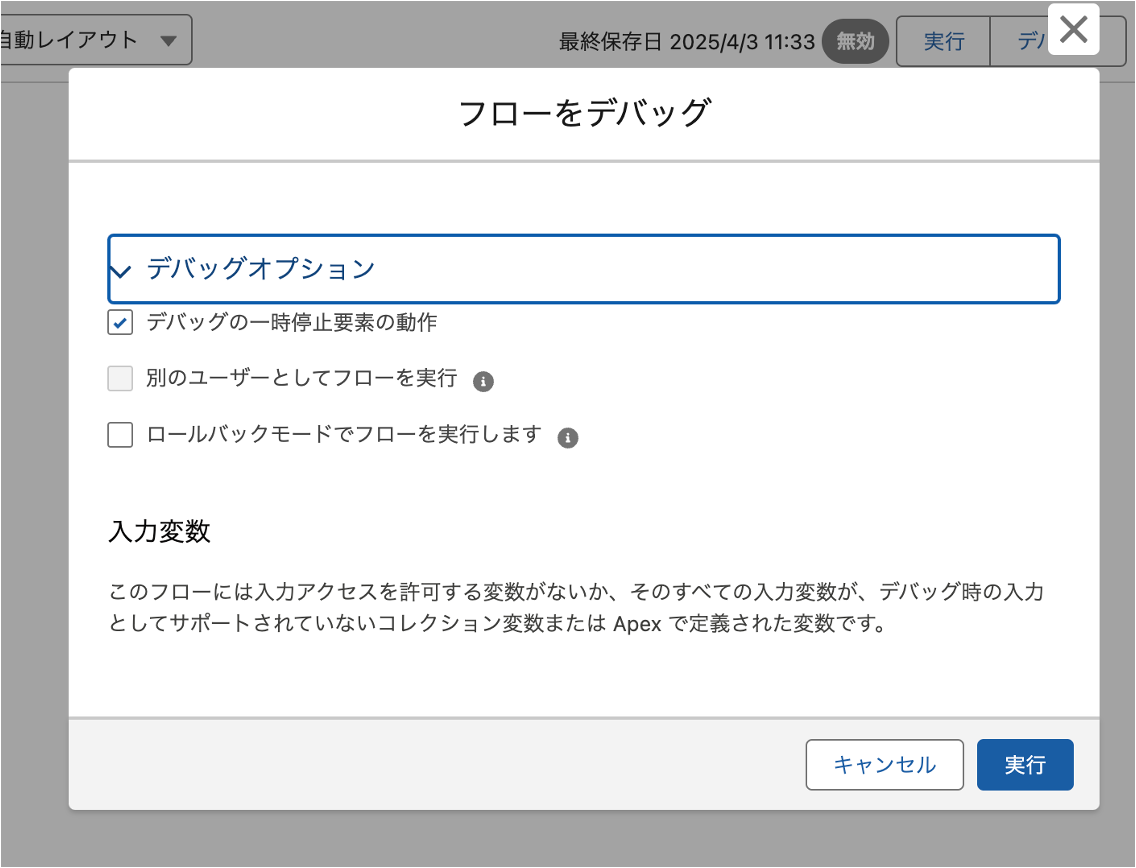Click the 入力変数 section heading
1136x868 pixels.
point(159,531)
